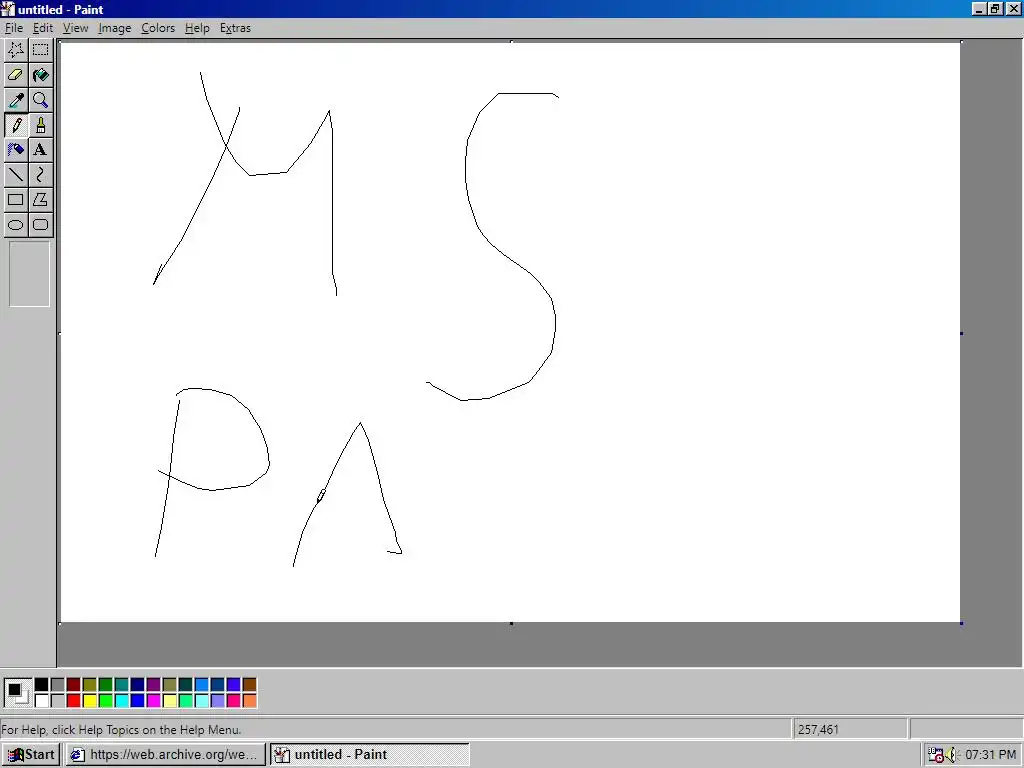Screen dimensions: 1024x768
Task: Select the Pencil tool
Action: [16, 125]
